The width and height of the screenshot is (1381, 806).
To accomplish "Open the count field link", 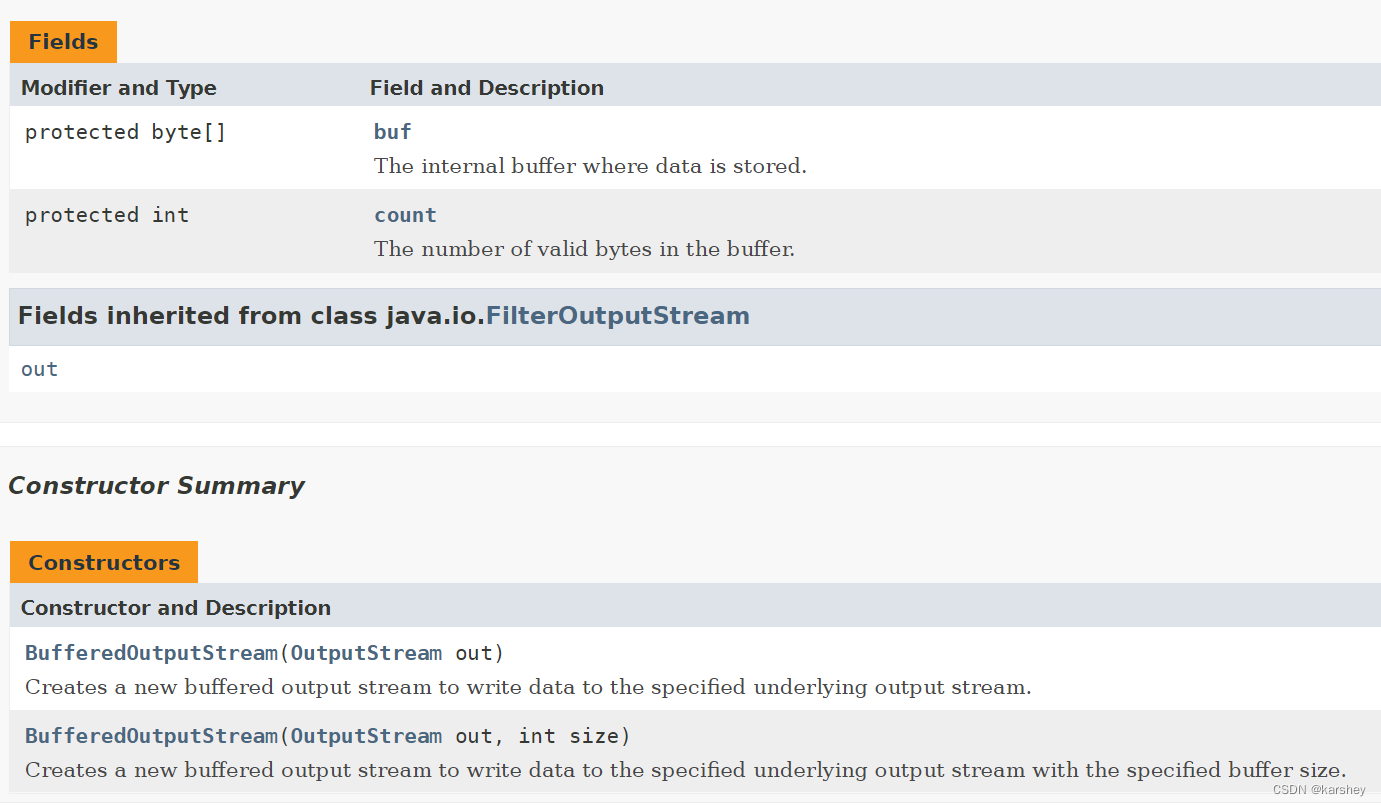I will coord(405,215).
